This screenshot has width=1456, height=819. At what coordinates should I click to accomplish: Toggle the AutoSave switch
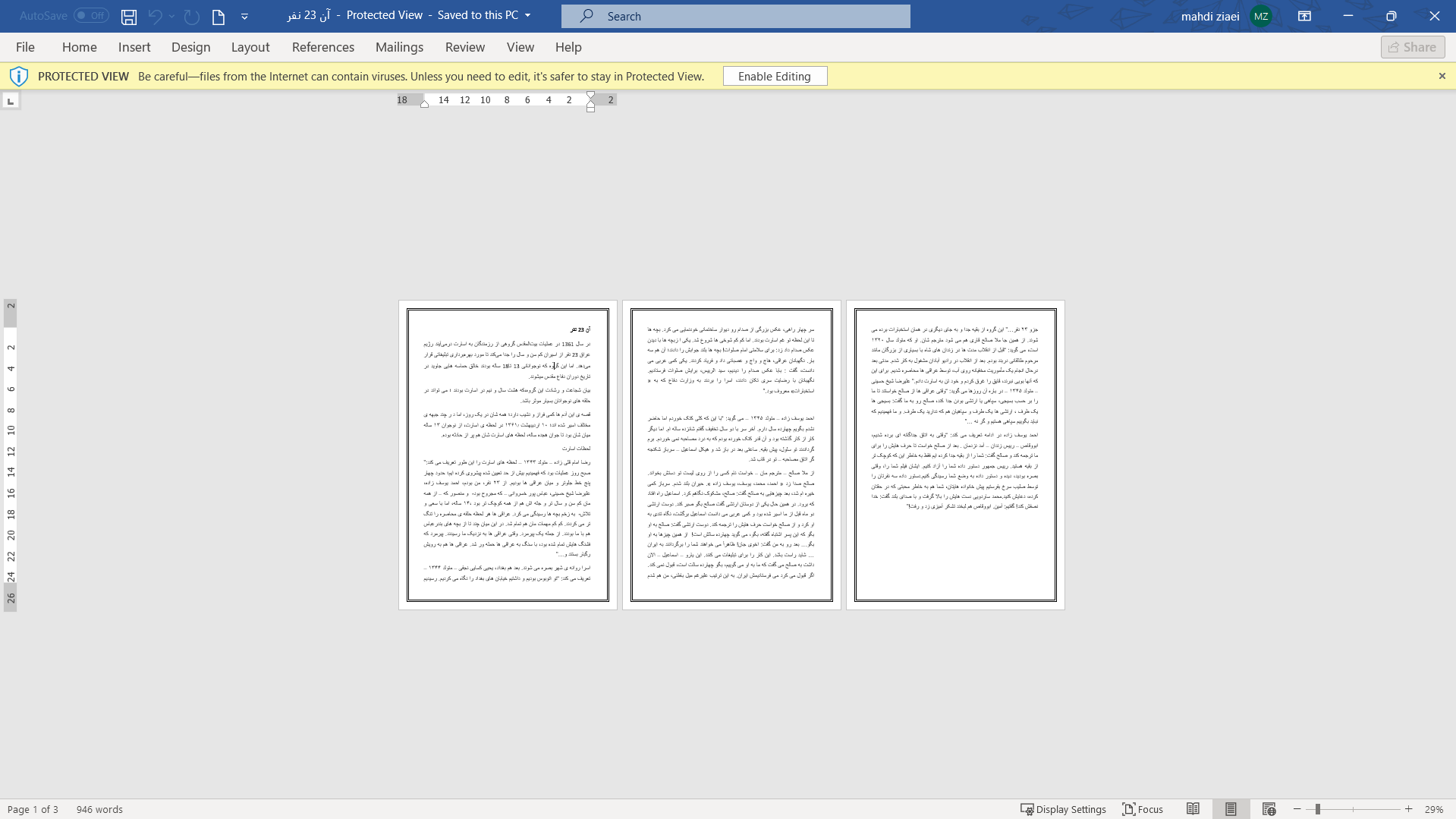[91, 16]
